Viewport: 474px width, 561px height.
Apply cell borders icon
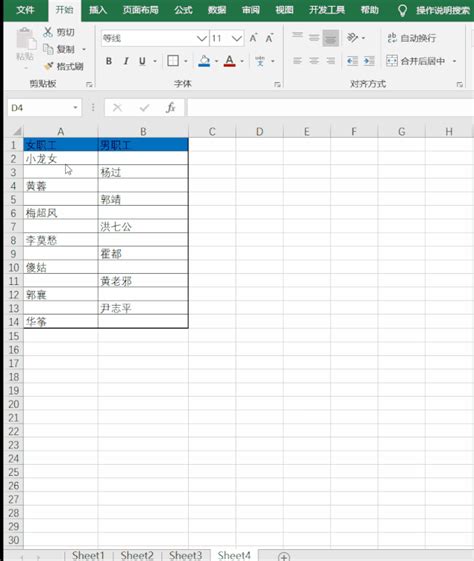pyautogui.click(x=173, y=61)
